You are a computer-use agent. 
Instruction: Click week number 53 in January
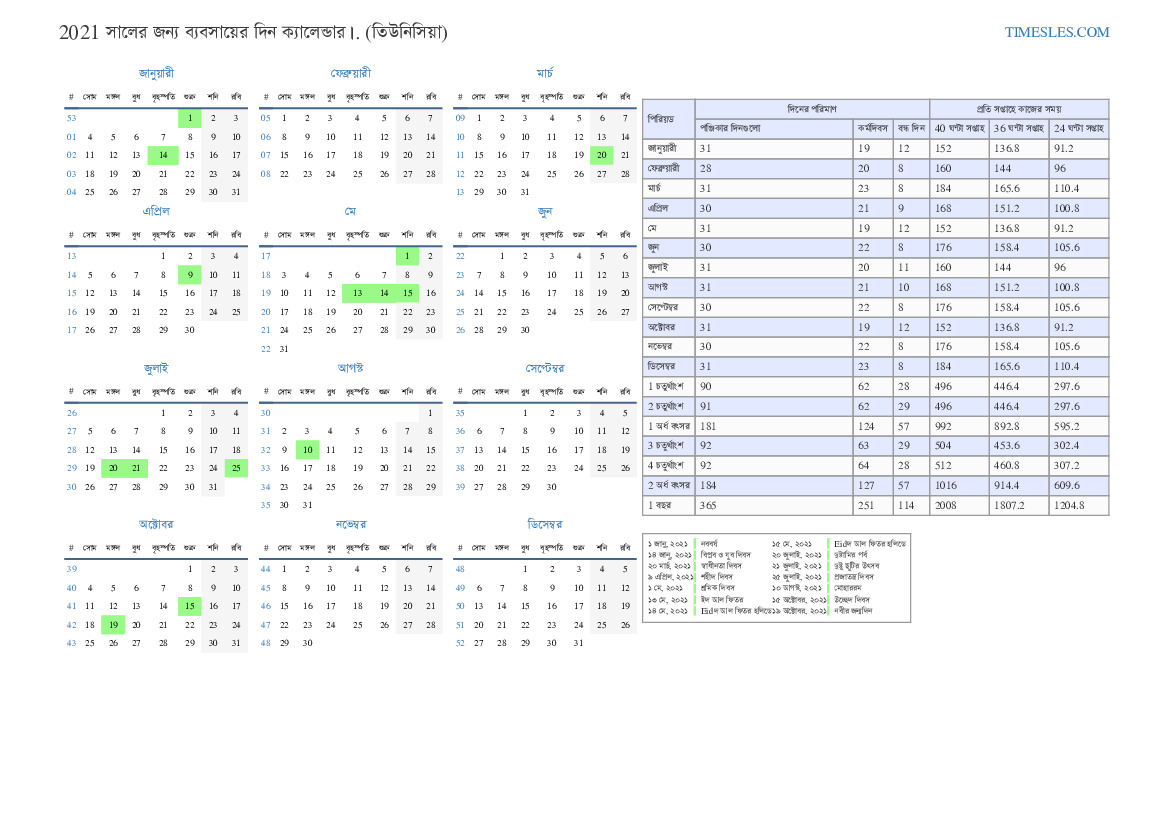tap(71, 118)
